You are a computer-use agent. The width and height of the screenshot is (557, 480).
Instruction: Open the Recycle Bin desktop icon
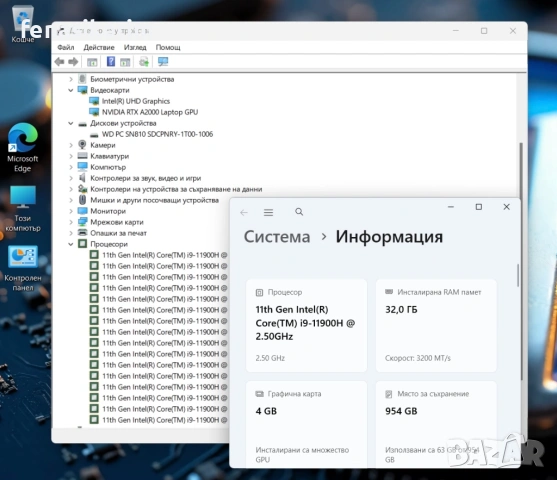[23, 24]
